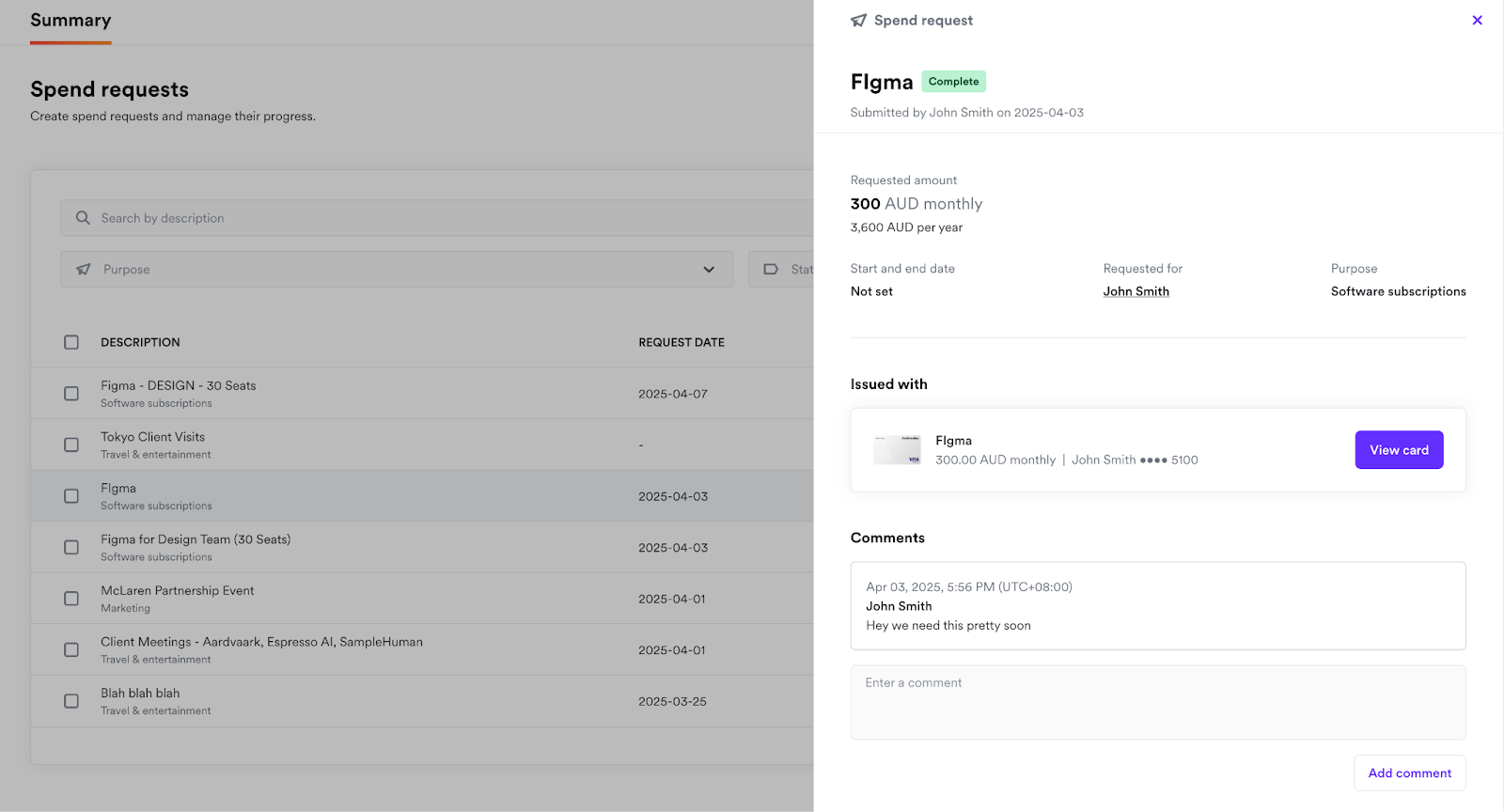This screenshot has height=812, width=1504.
Task: Check the Figma for Design Team row checkbox
Action: click(x=71, y=547)
